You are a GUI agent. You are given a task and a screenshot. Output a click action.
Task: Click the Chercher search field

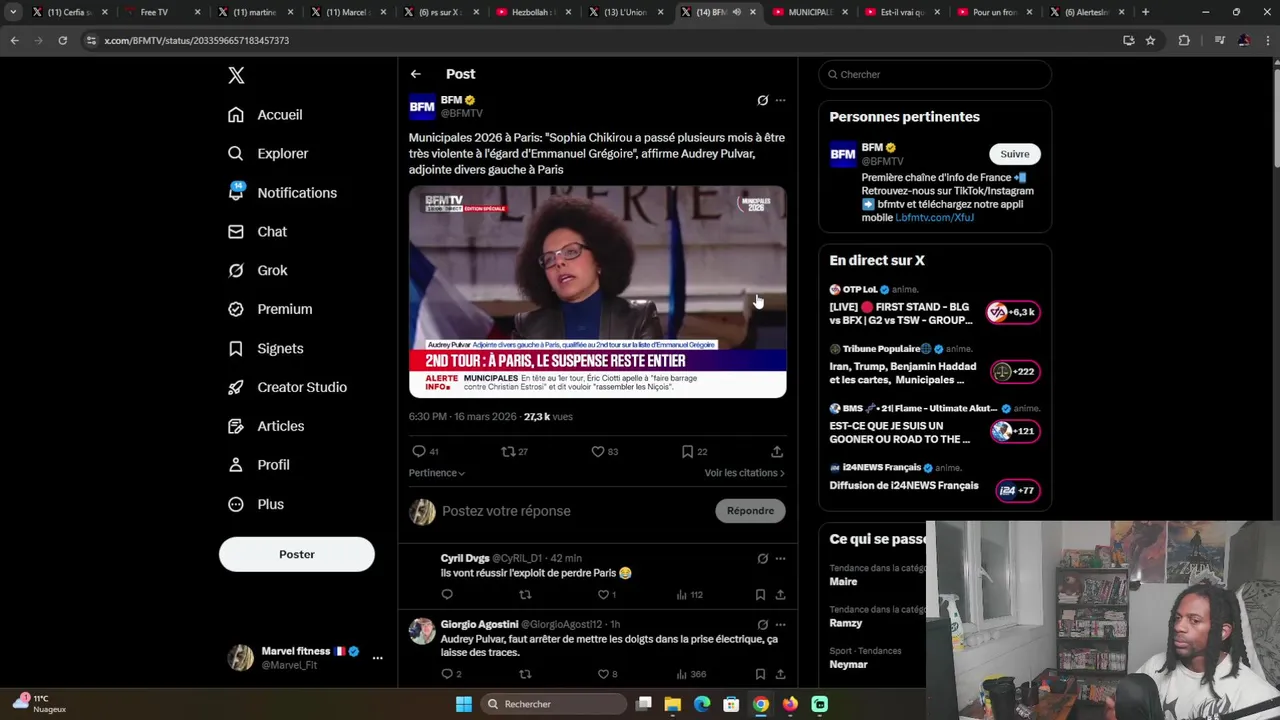tap(935, 74)
